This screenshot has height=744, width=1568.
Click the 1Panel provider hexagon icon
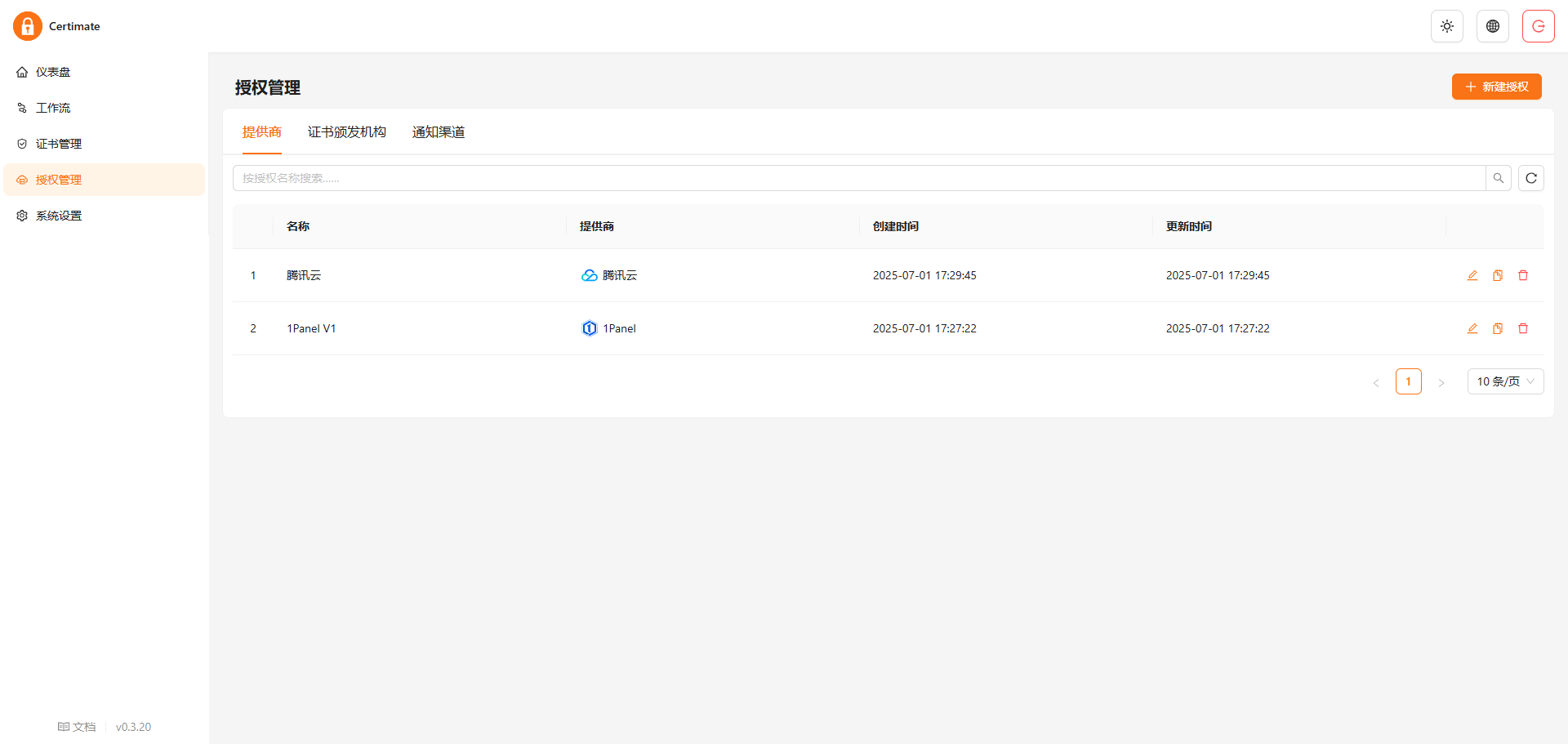click(589, 328)
